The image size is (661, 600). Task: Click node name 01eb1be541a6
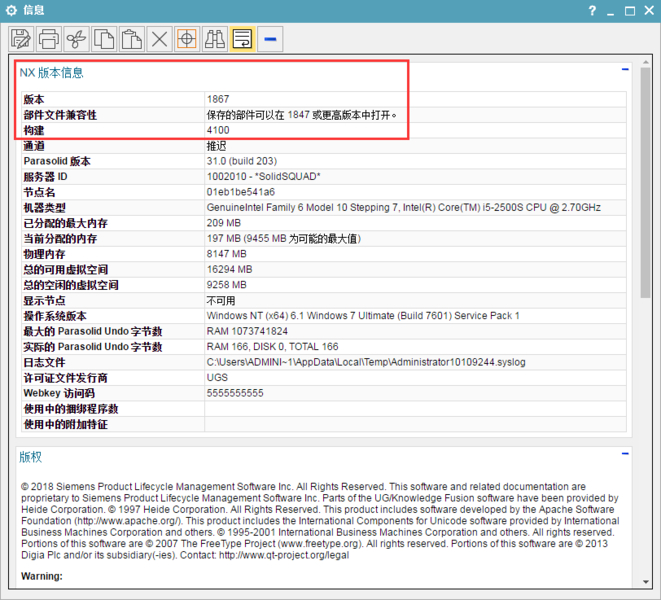(x=241, y=192)
